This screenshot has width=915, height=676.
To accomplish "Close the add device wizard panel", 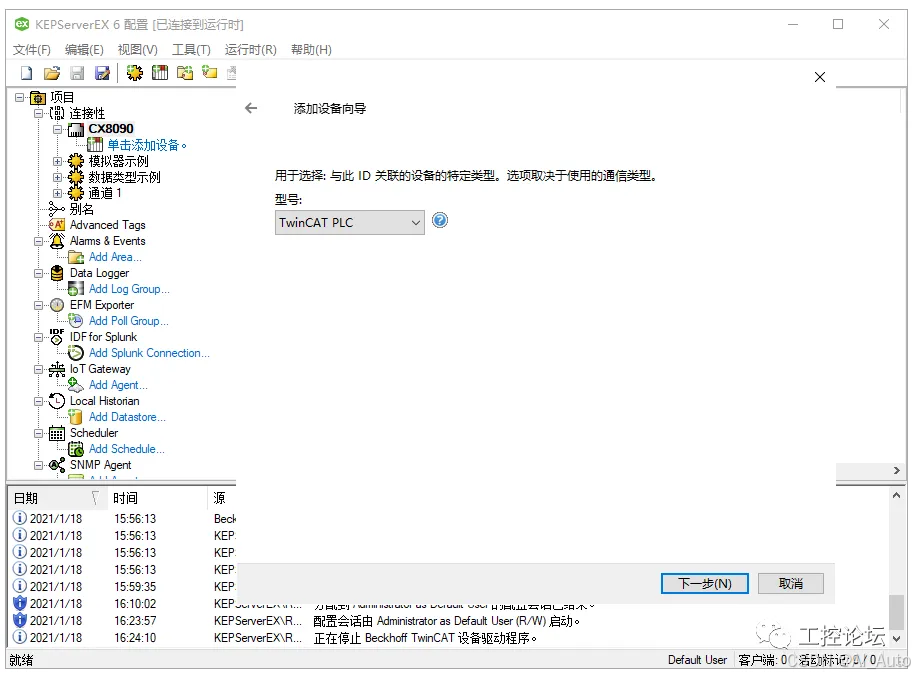I will [x=819, y=77].
